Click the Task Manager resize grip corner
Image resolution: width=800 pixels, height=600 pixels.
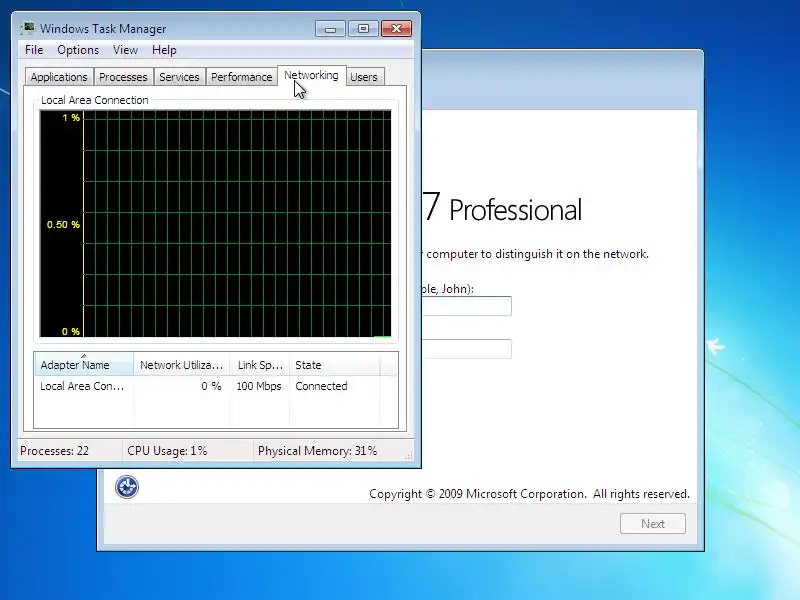409,456
